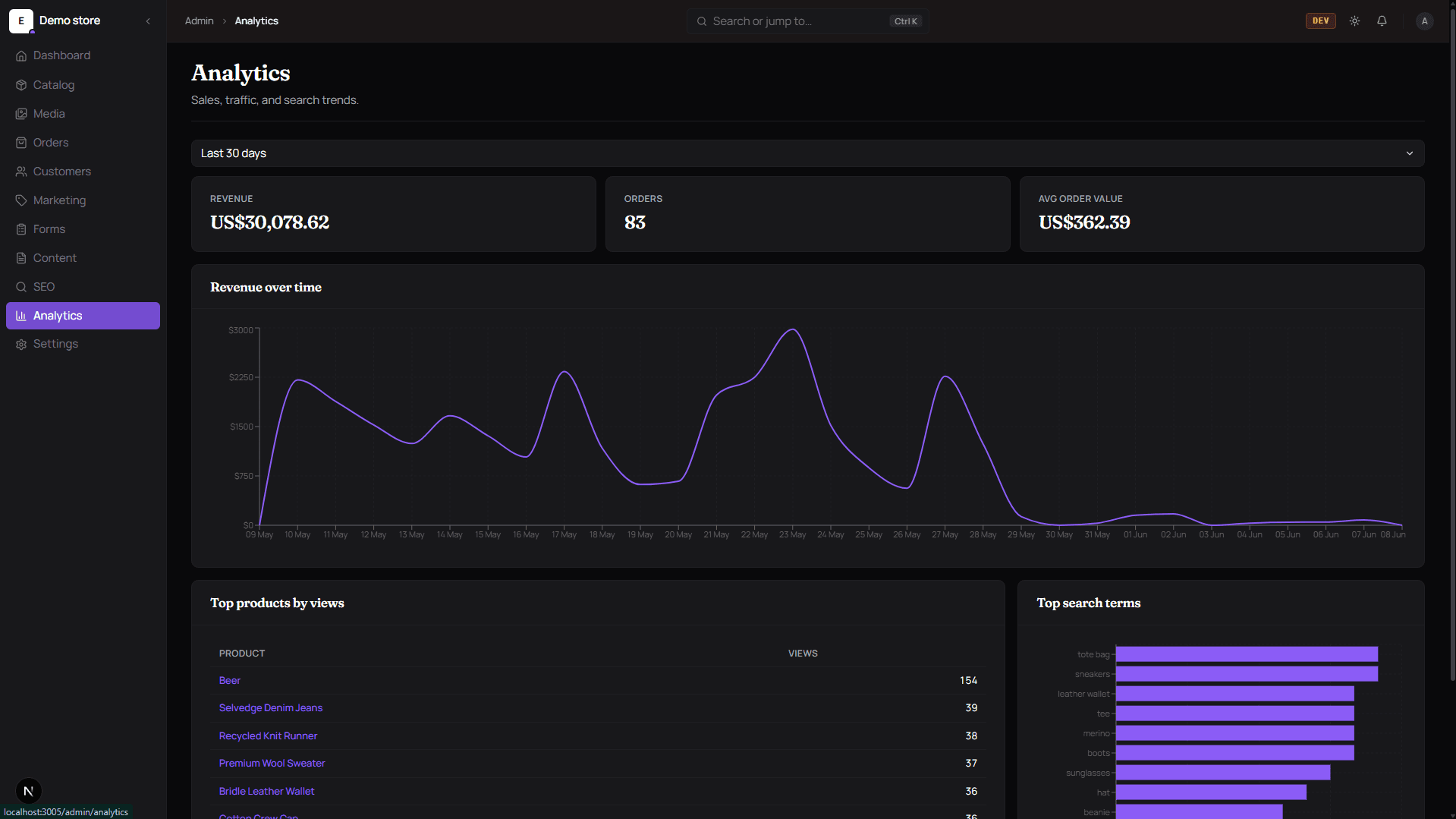1456x819 pixels.
Task: Open the Catalog section
Action: pos(83,85)
